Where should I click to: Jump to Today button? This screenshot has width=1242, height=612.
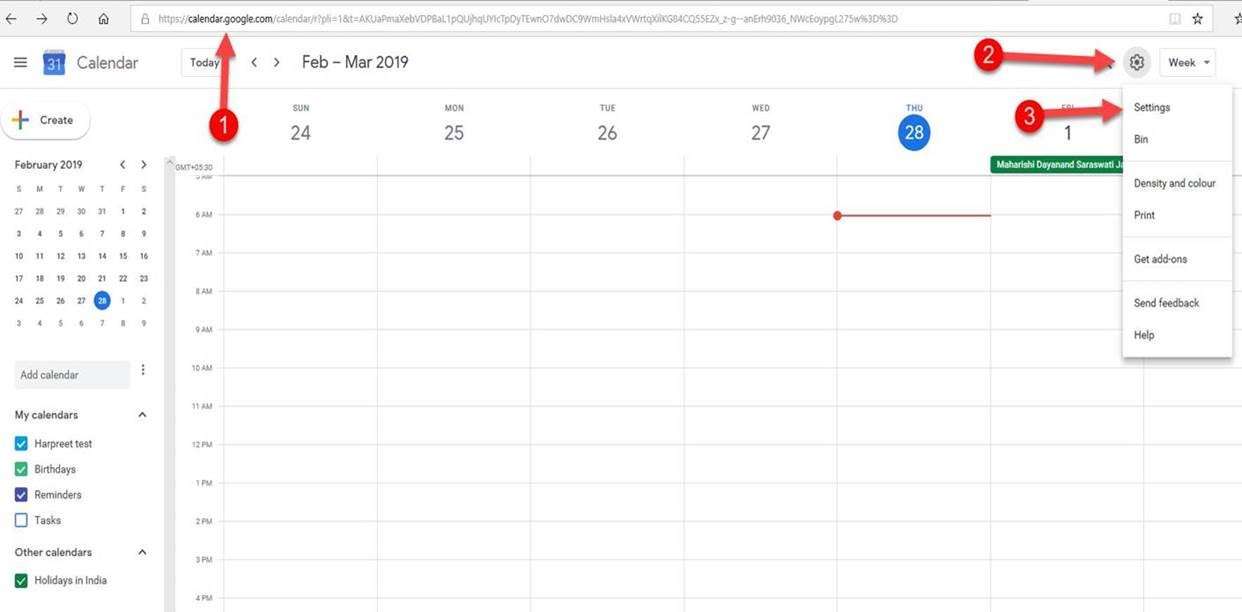click(203, 62)
